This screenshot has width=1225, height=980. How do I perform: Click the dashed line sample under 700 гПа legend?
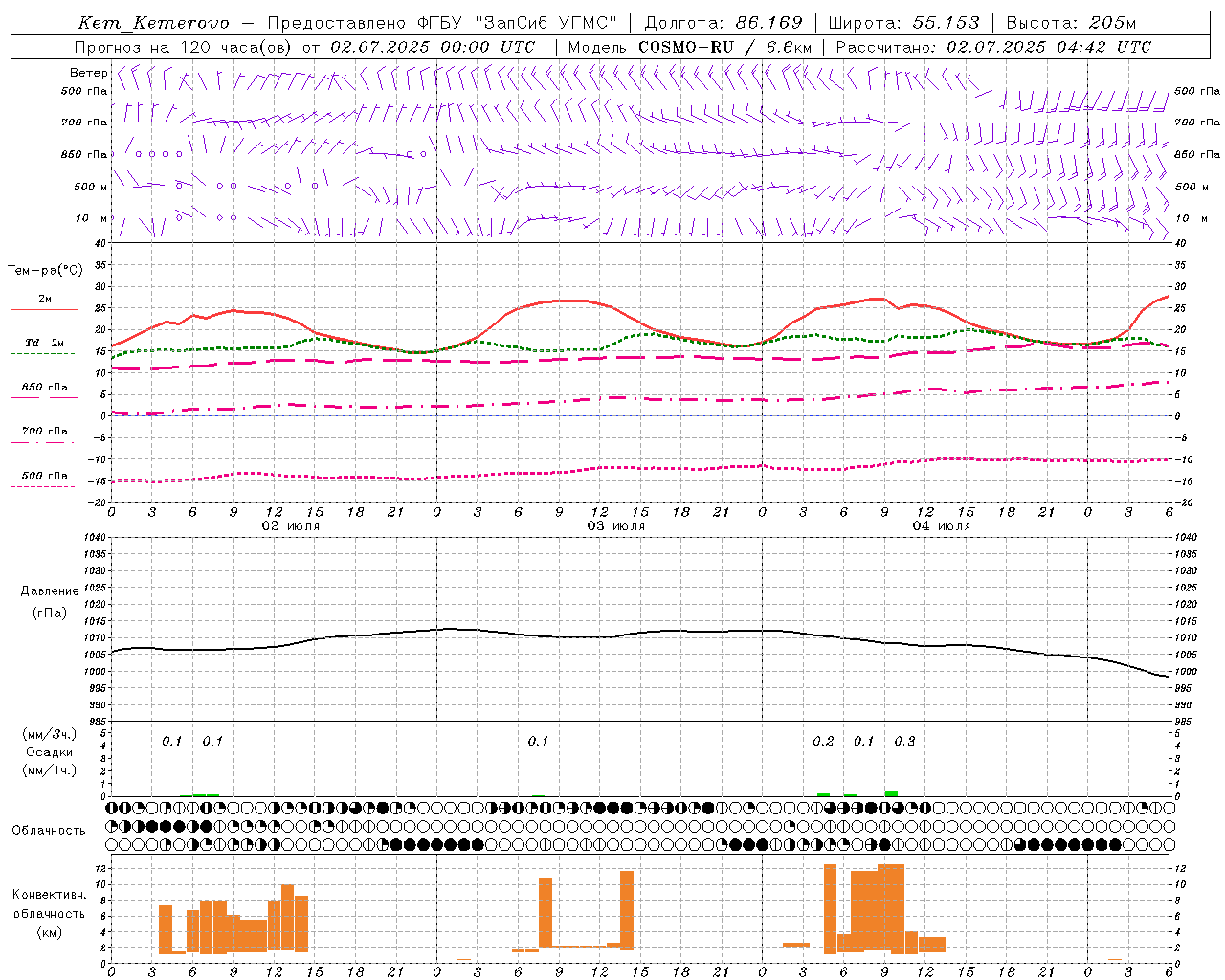(42, 442)
